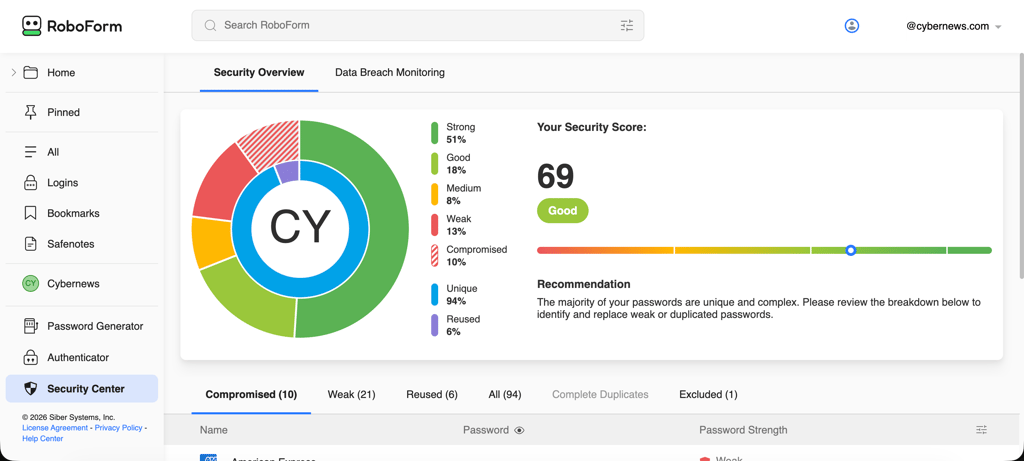Click the @cybernews.com account text

948,27
